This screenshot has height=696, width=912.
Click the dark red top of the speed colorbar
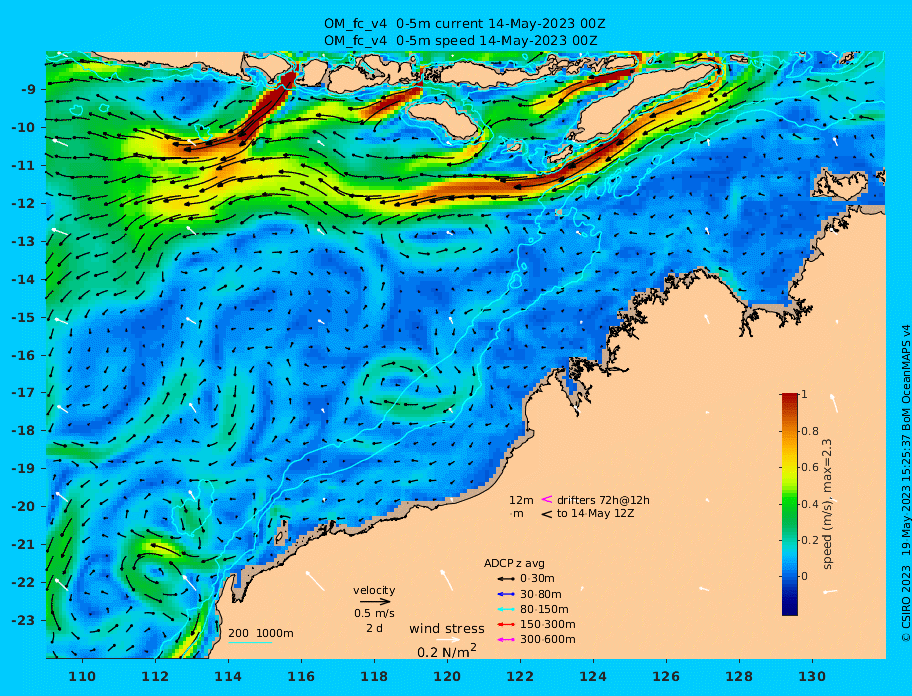coord(790,397)
